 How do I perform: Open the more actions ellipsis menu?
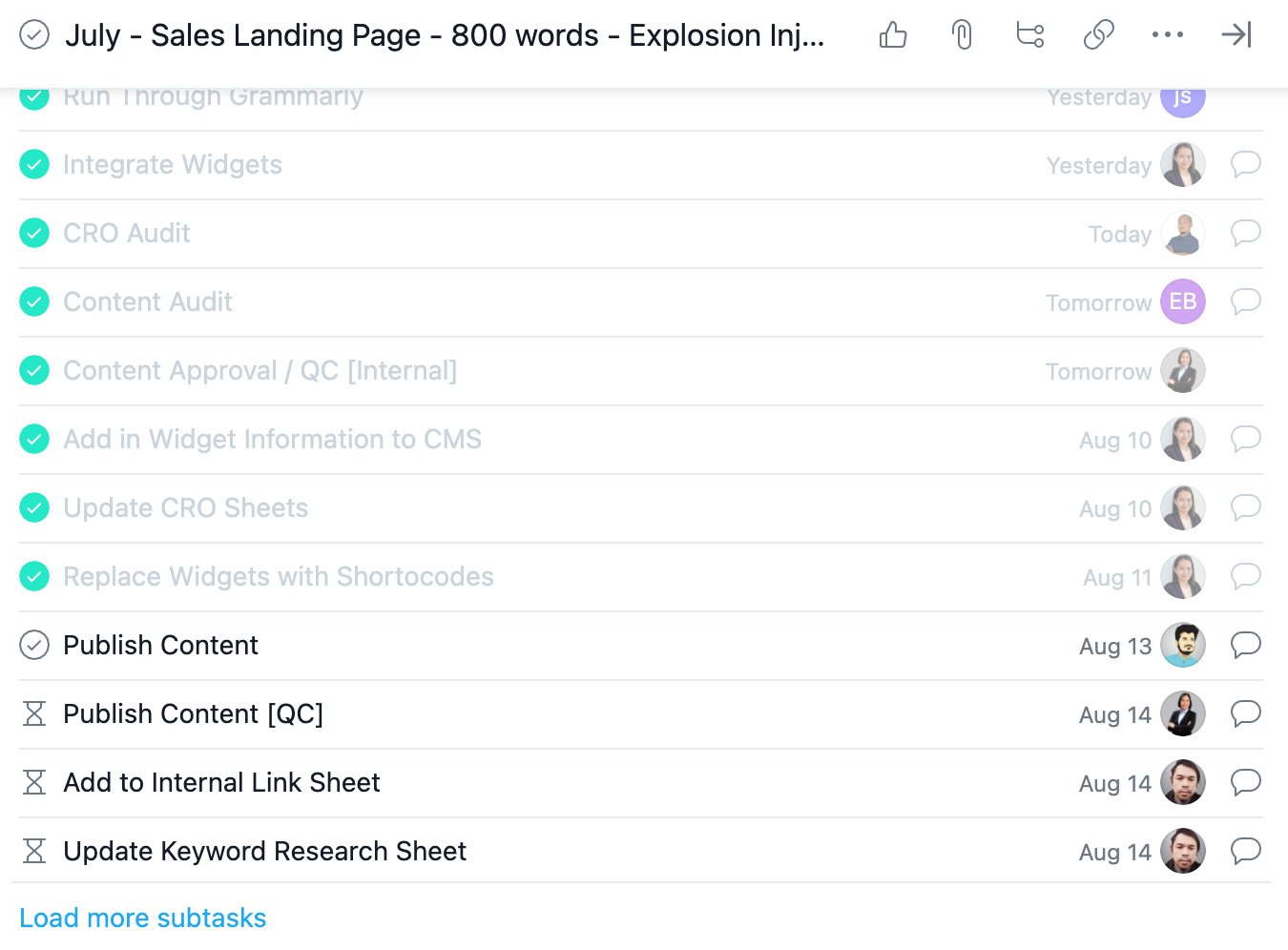1168,35
